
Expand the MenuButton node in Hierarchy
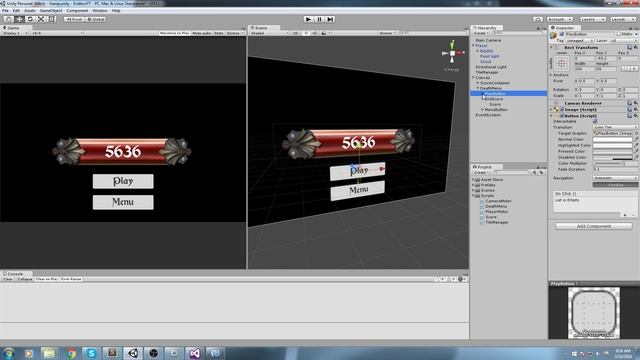[482, 110]
